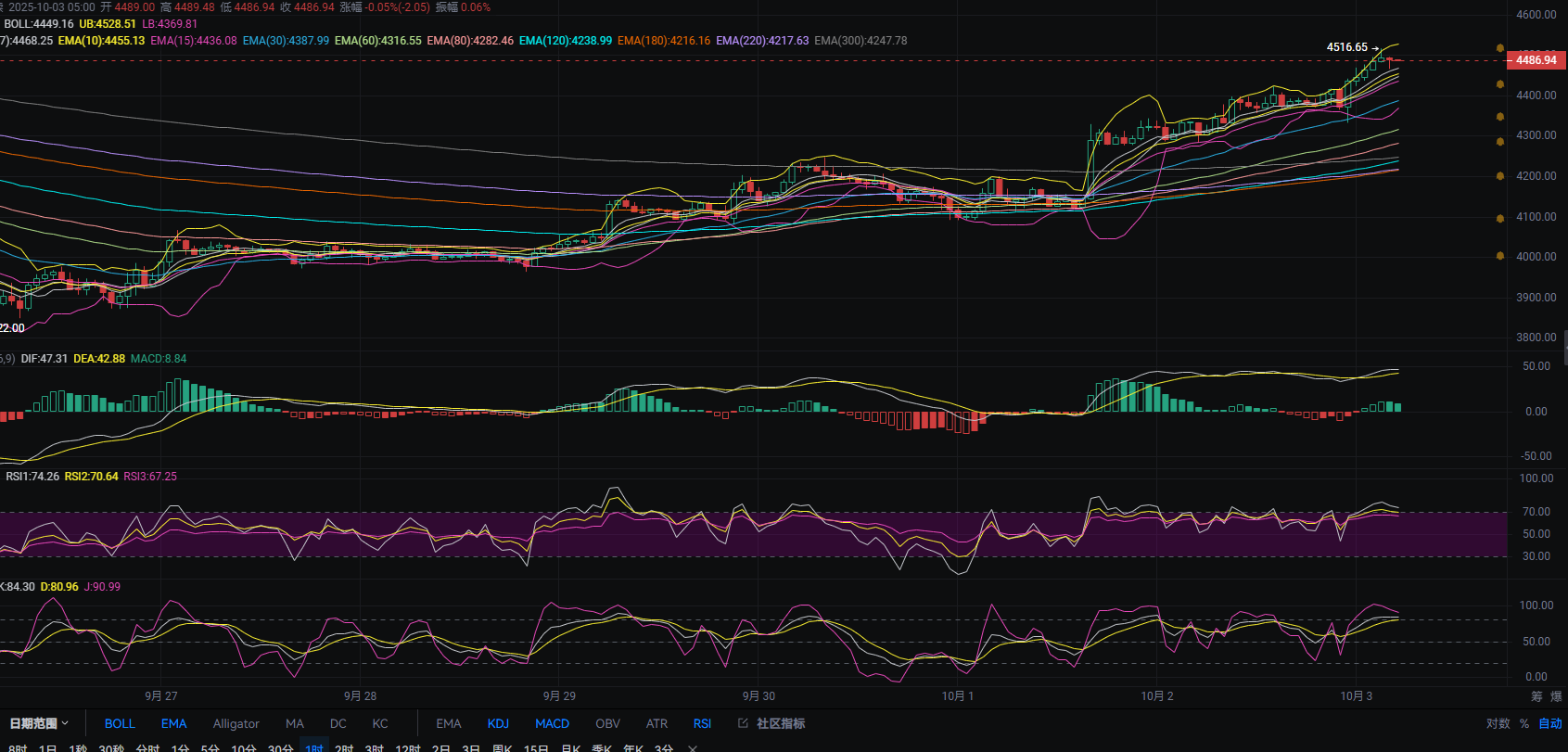Toggle the BOLL overlay indicator
1568x752 pixels.
point(120,723)
